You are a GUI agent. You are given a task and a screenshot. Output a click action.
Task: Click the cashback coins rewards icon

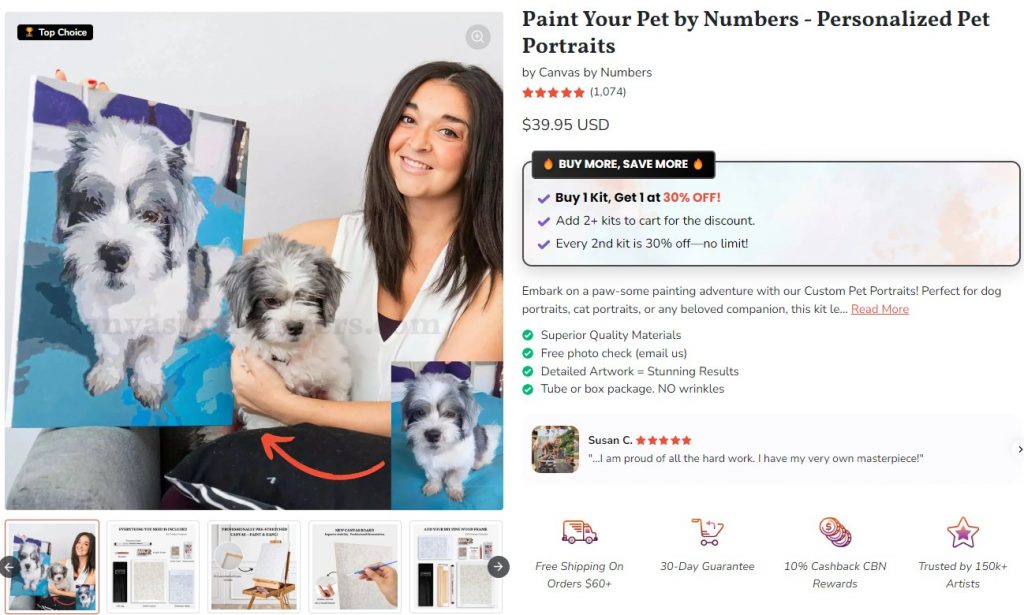tap(835, 531)
